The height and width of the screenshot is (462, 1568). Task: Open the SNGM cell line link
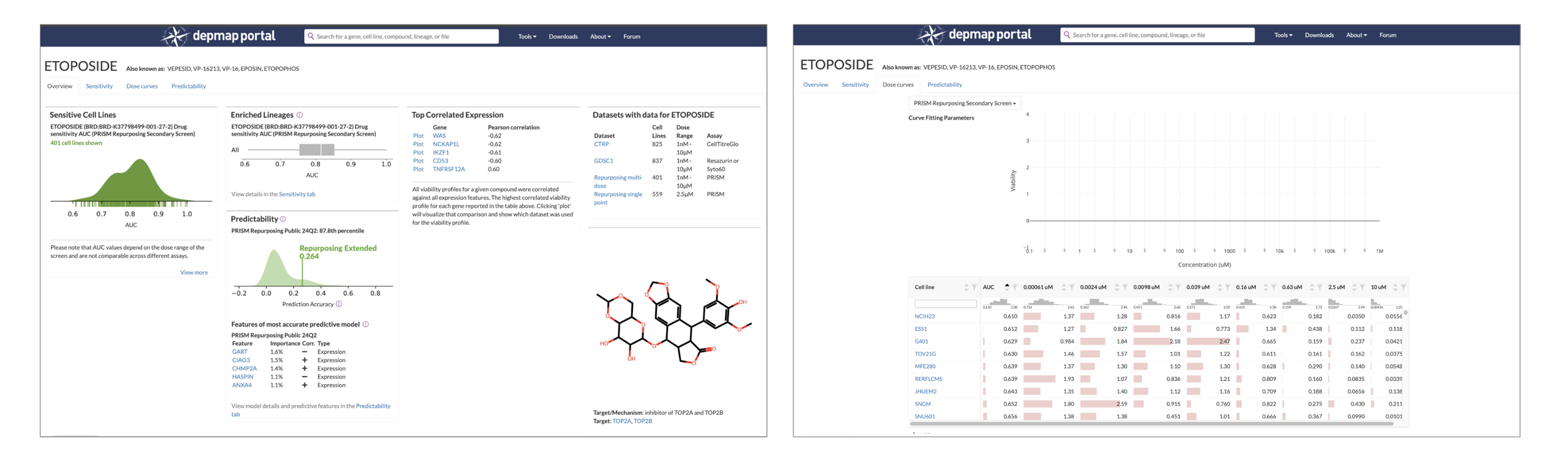(x=922, y=404)
